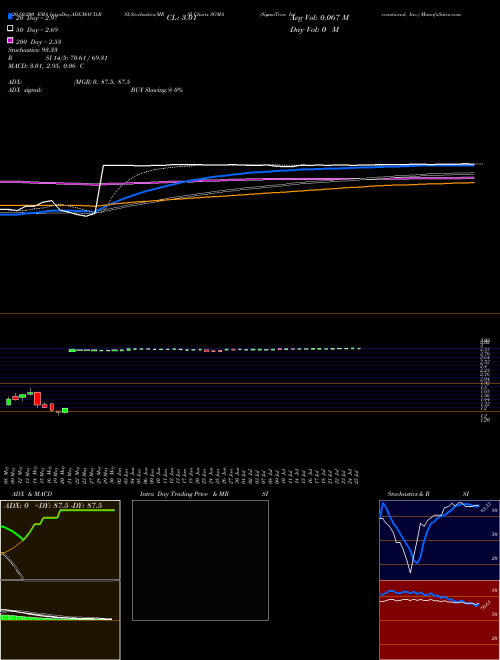The width and height of the screenshot is (500, 660).
Task: Click the ManafaSutra.com watermark link at top right
Action: (x=440, y=14)
